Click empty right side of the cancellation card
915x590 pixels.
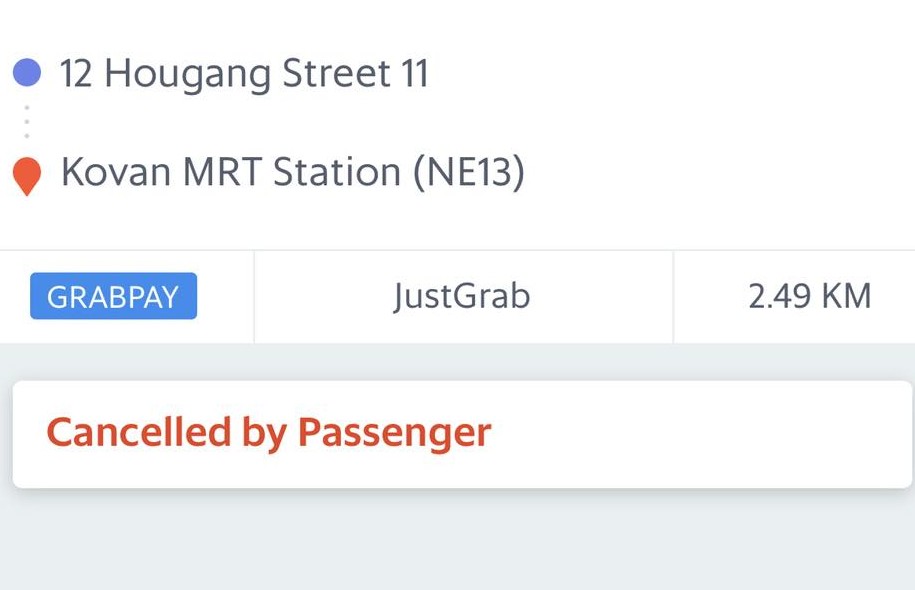tap(700, 434)
